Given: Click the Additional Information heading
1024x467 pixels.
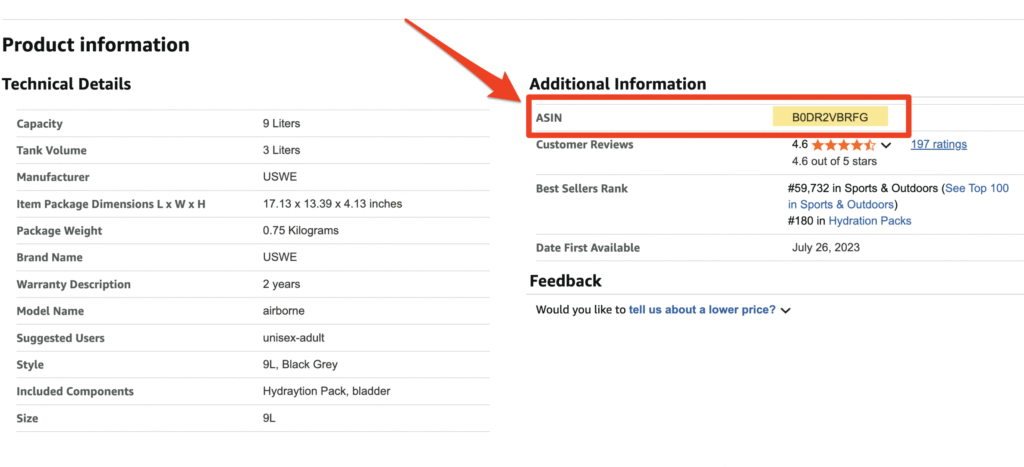Looking at the screenshot, I should (x=617, y=84).
